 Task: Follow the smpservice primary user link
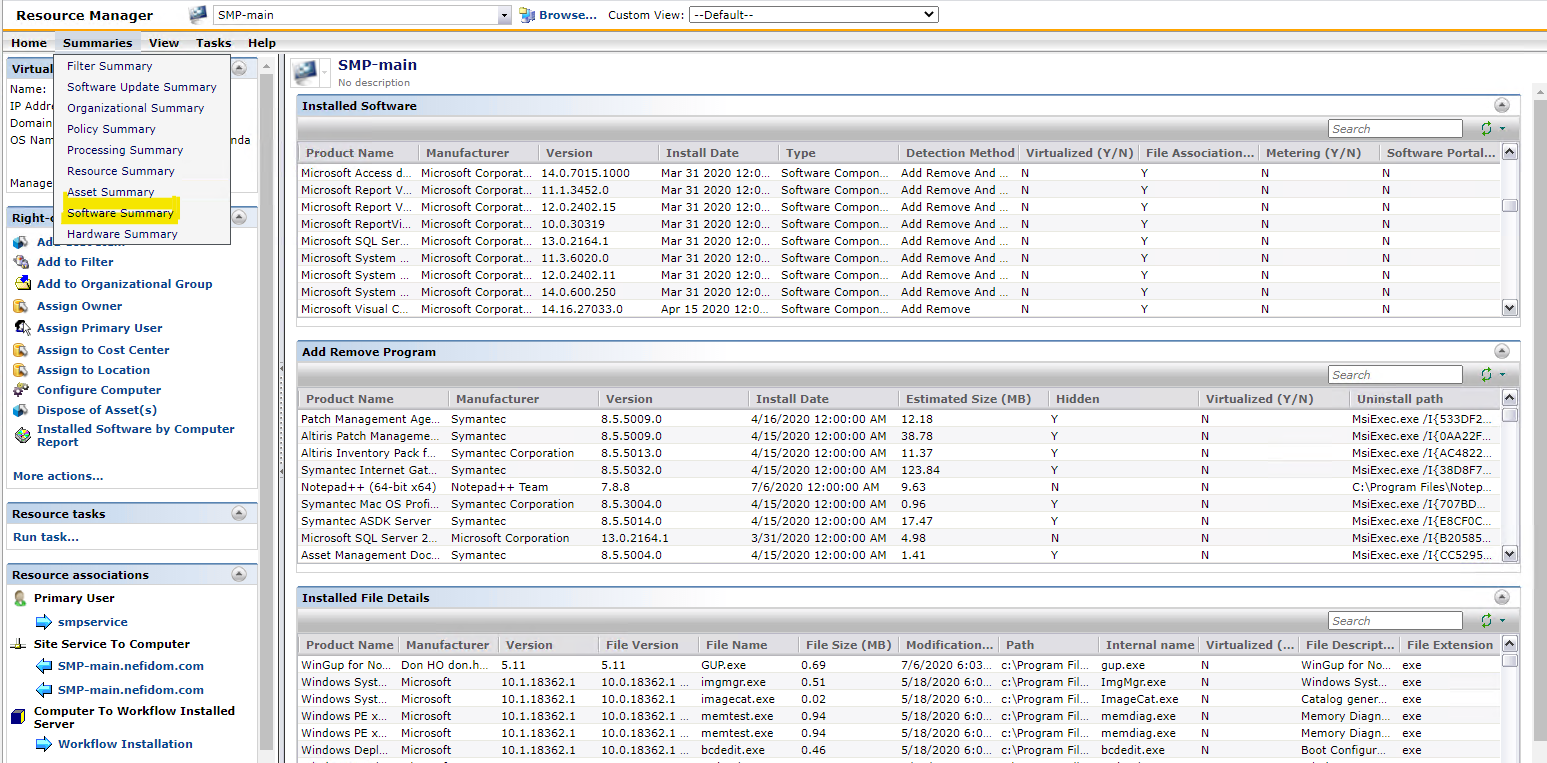[92, 622]
